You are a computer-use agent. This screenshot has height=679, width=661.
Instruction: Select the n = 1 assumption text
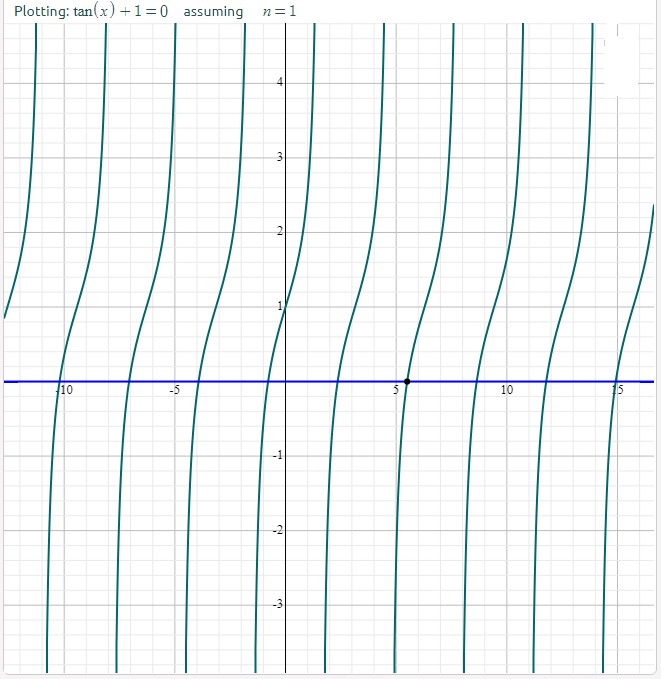click(279, 12)
